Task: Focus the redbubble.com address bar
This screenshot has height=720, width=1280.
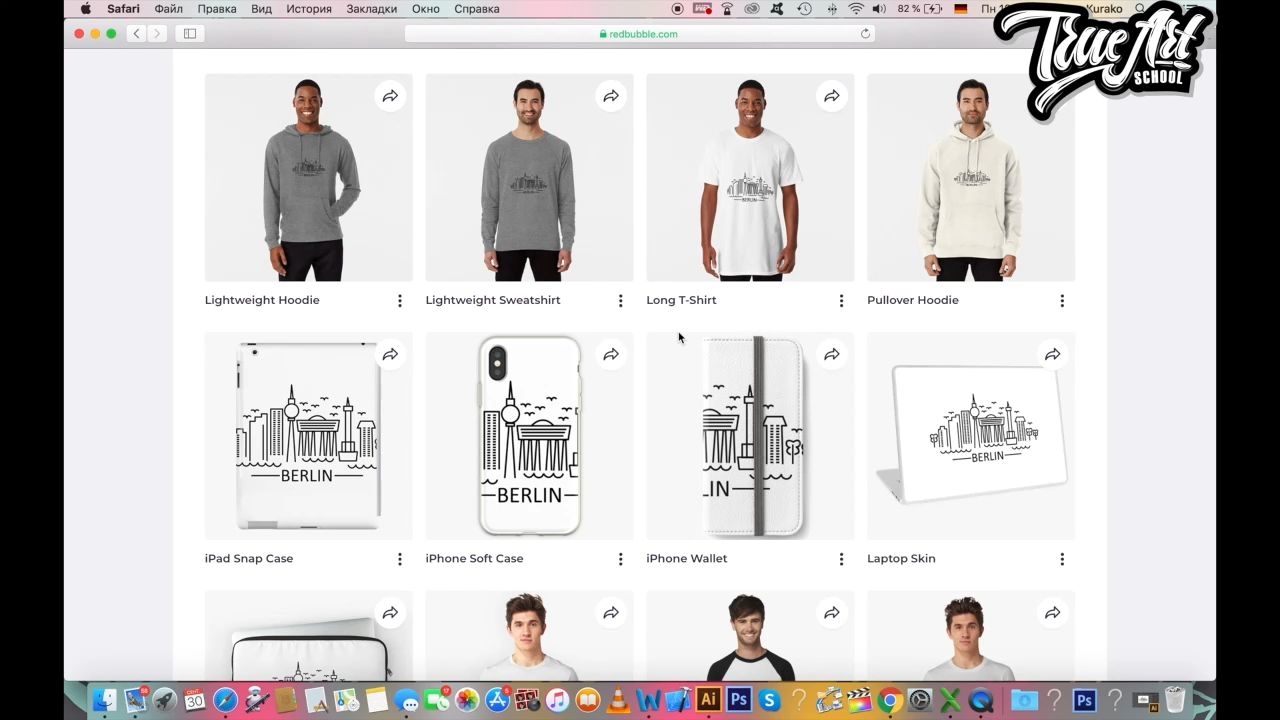Action: point(640,34)
